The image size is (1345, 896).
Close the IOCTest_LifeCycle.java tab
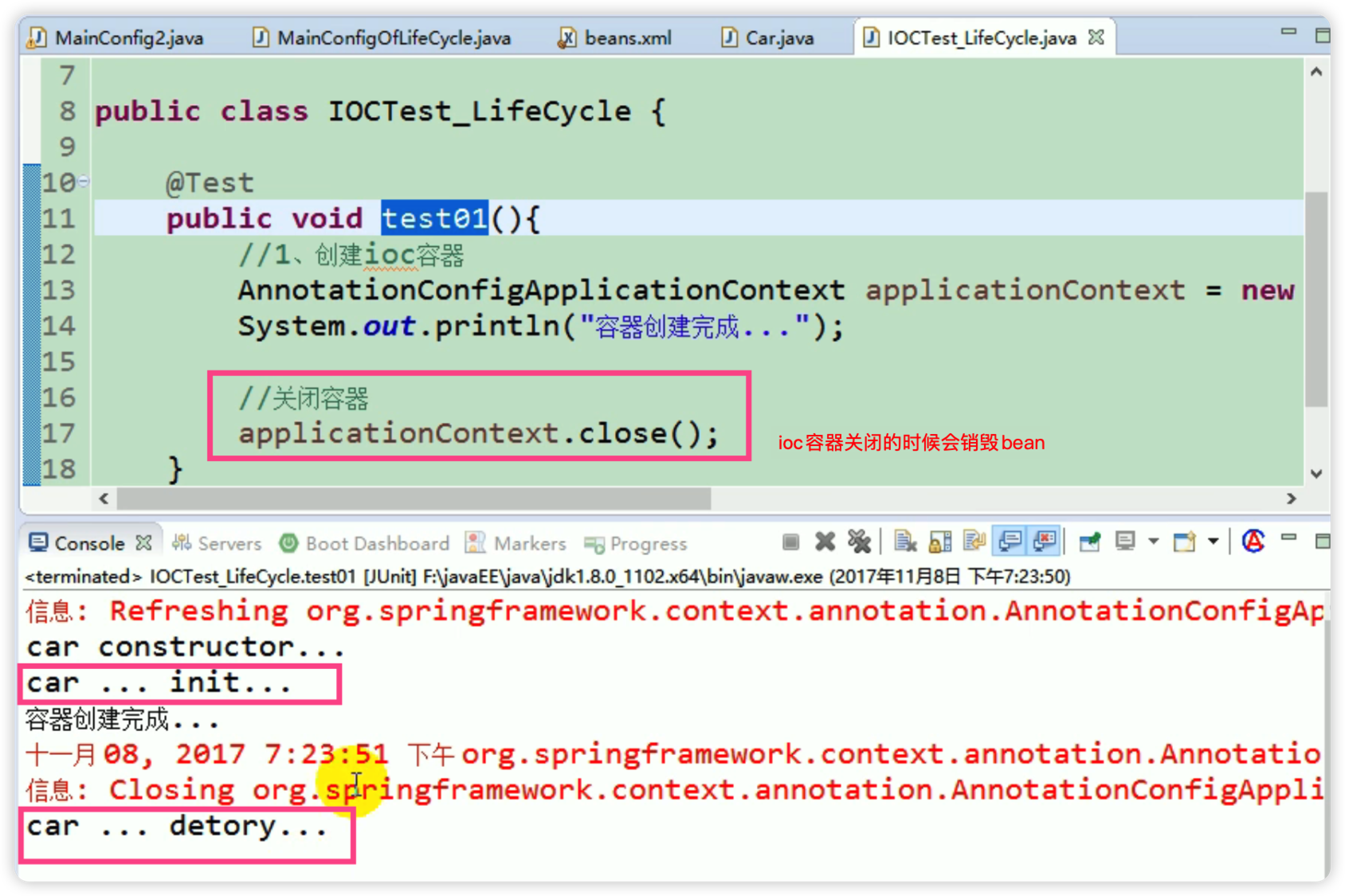click(x=1097, y=37)
